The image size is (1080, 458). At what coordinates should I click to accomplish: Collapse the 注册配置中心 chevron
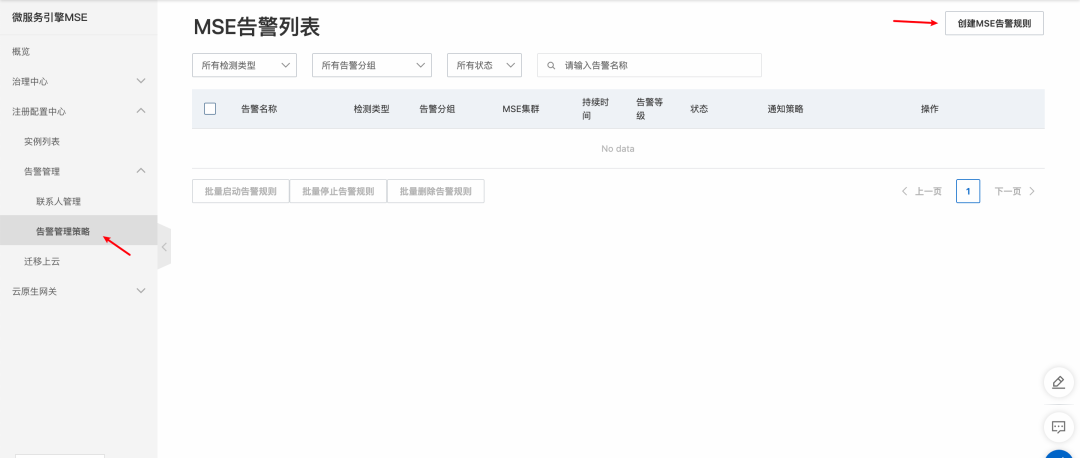point(141,111)
